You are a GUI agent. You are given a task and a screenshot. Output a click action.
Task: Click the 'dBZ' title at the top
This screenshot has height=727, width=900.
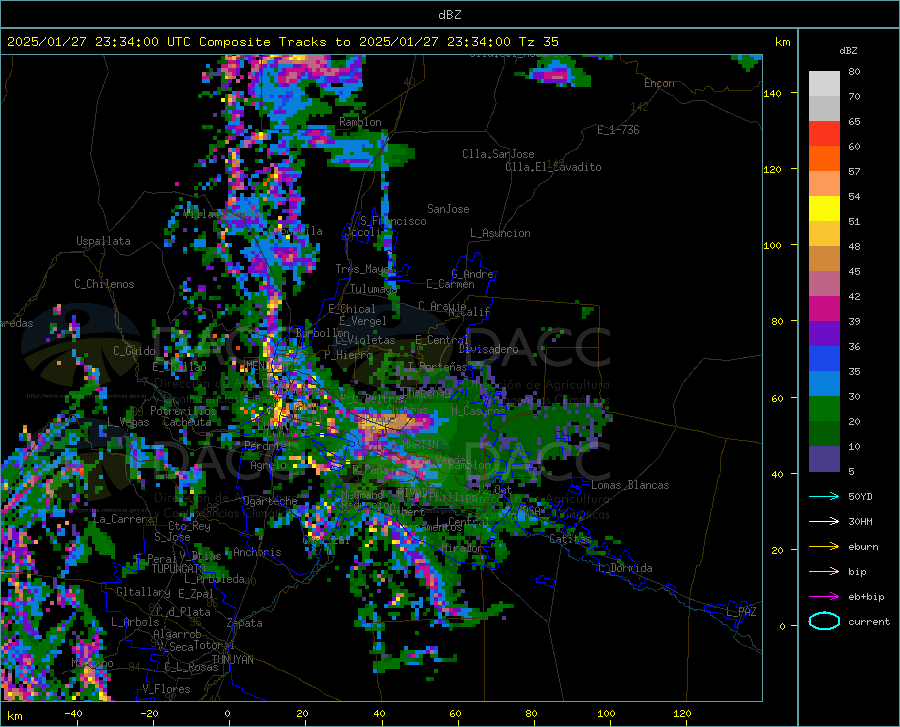pyautogui.click(x=449, y=15)
